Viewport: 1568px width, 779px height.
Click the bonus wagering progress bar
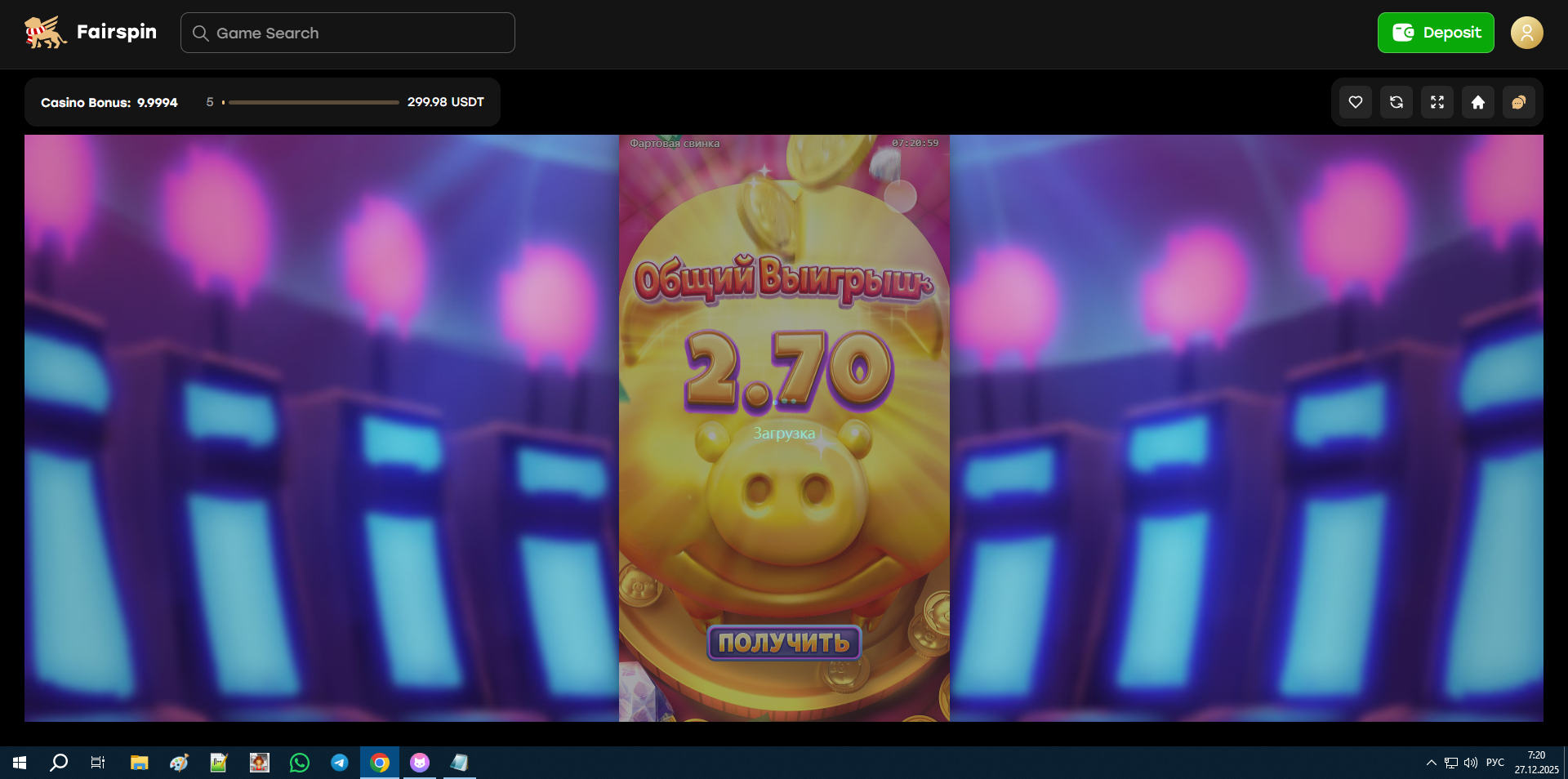[x=314, y=103]
